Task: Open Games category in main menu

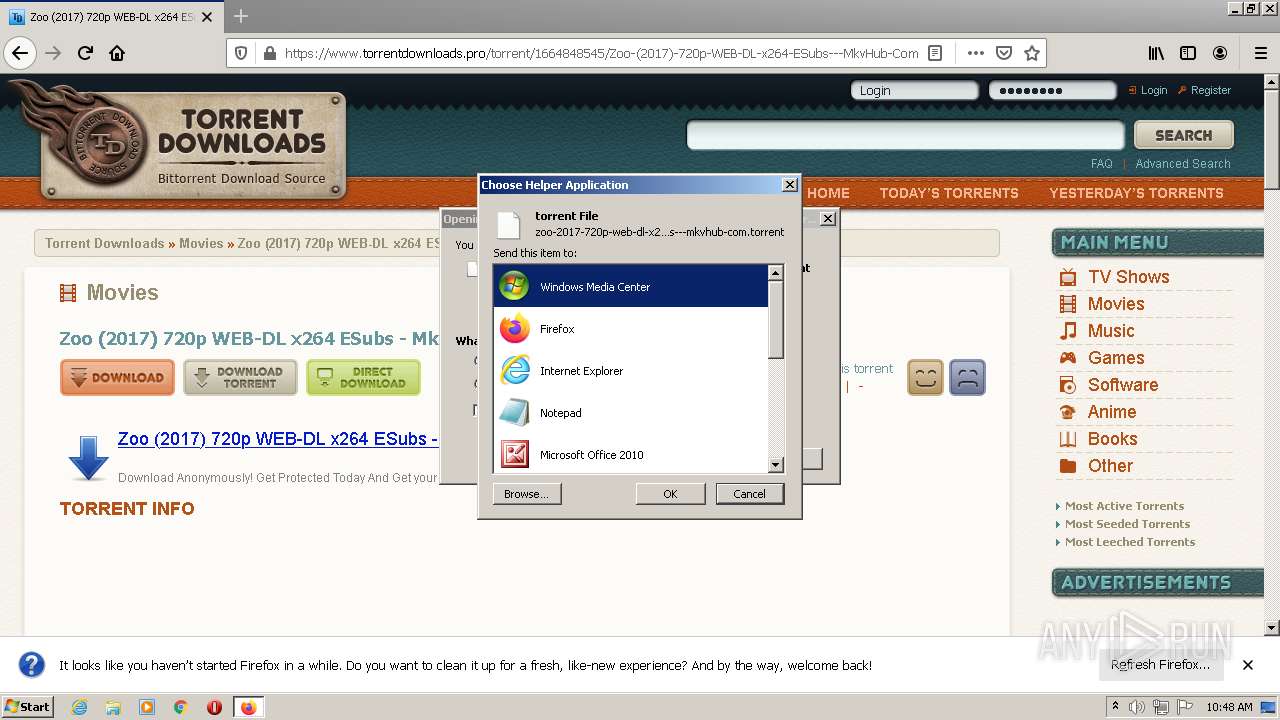Action: pos(1116,358)
